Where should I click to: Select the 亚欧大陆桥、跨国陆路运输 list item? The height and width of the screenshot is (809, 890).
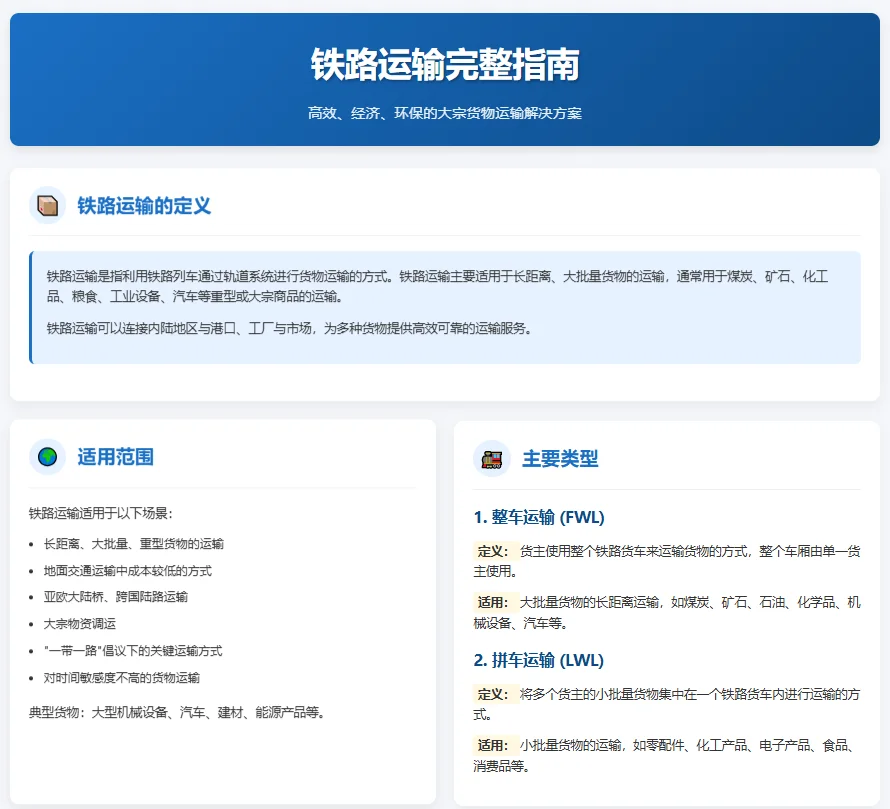(x=113, y=596)
